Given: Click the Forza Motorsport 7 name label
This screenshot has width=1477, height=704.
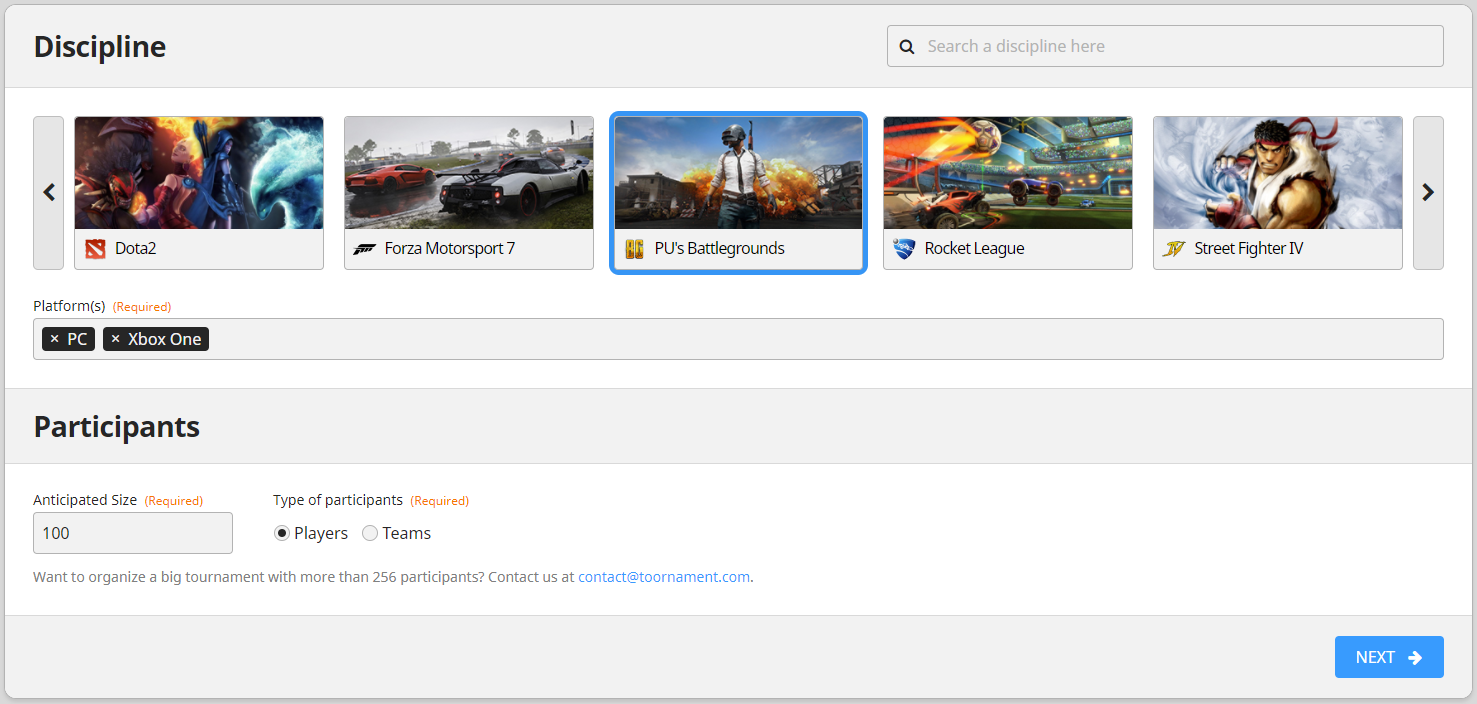Looking at the screenshot, I should 450,248.
